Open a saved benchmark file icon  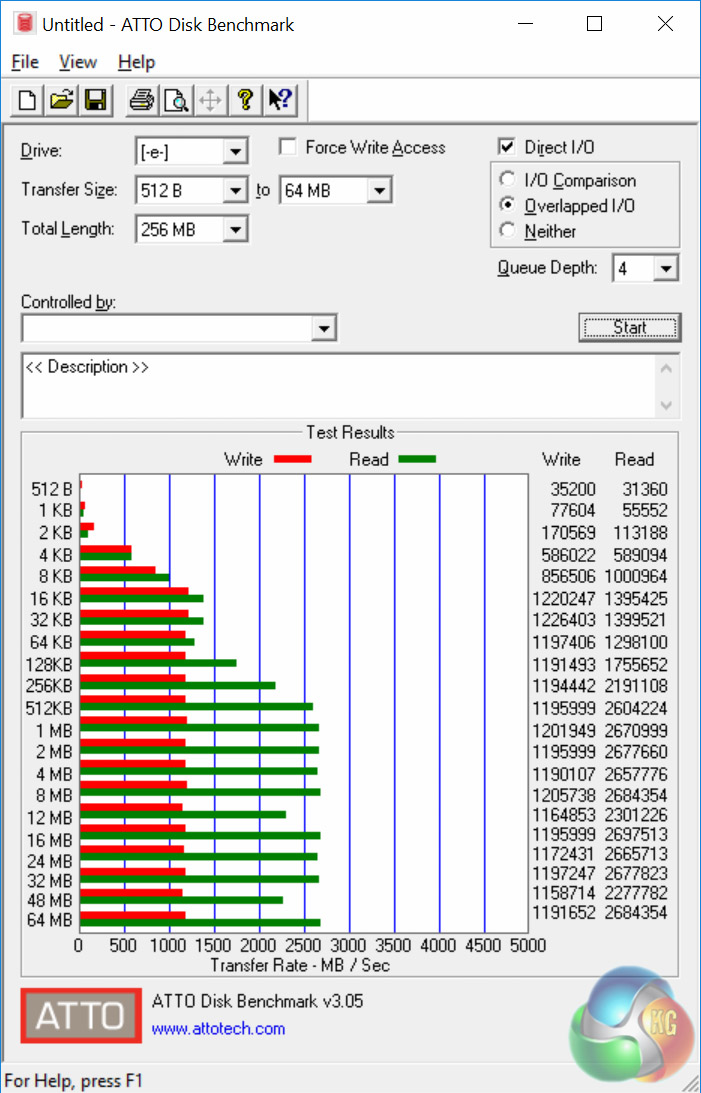(x=61, y=100)
